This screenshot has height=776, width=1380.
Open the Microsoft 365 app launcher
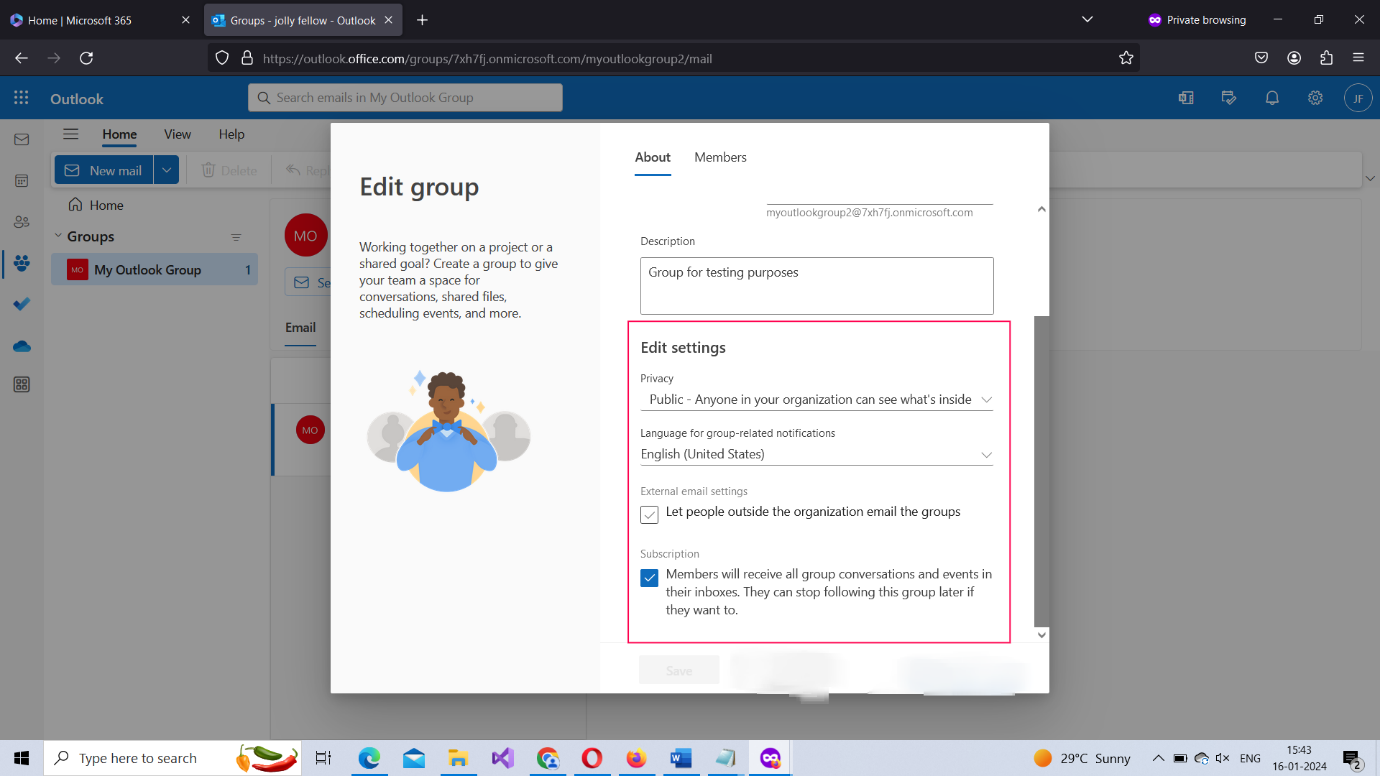click(21, 98)
